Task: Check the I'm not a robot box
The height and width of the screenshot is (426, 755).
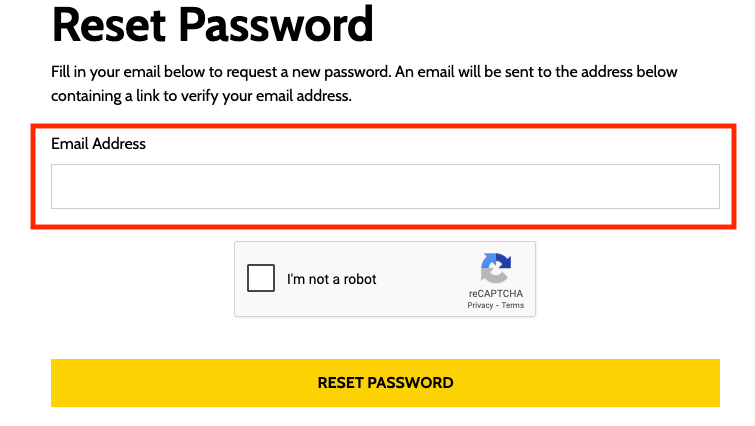Action: [261, 278]
